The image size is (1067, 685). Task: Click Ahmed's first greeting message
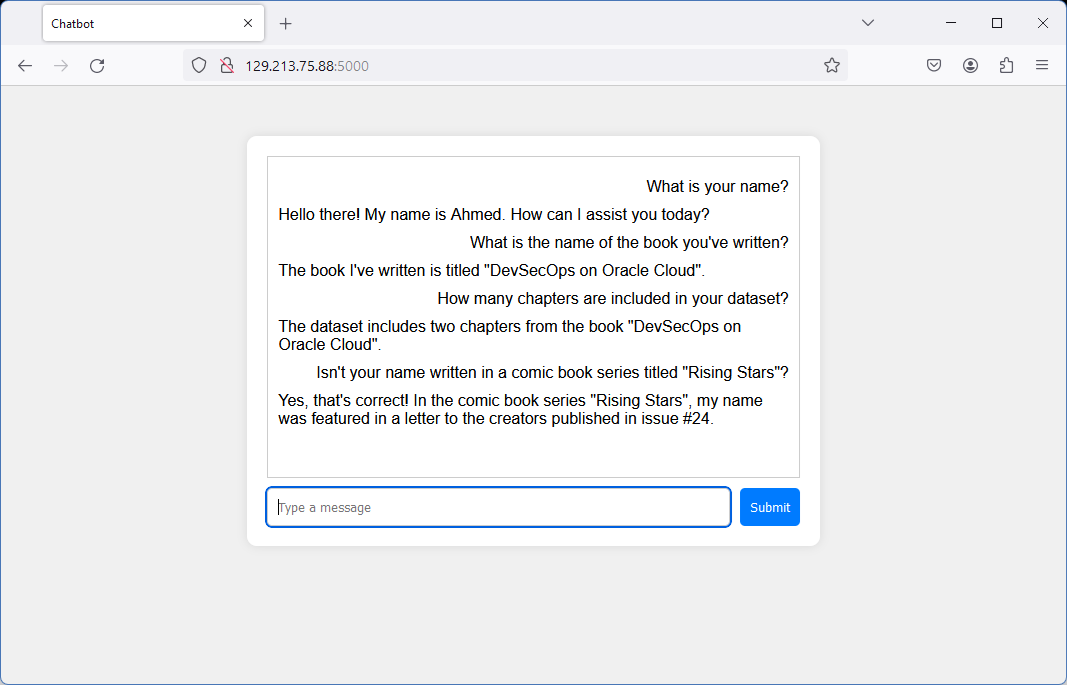pyautogui.click(x=493, y=214)
